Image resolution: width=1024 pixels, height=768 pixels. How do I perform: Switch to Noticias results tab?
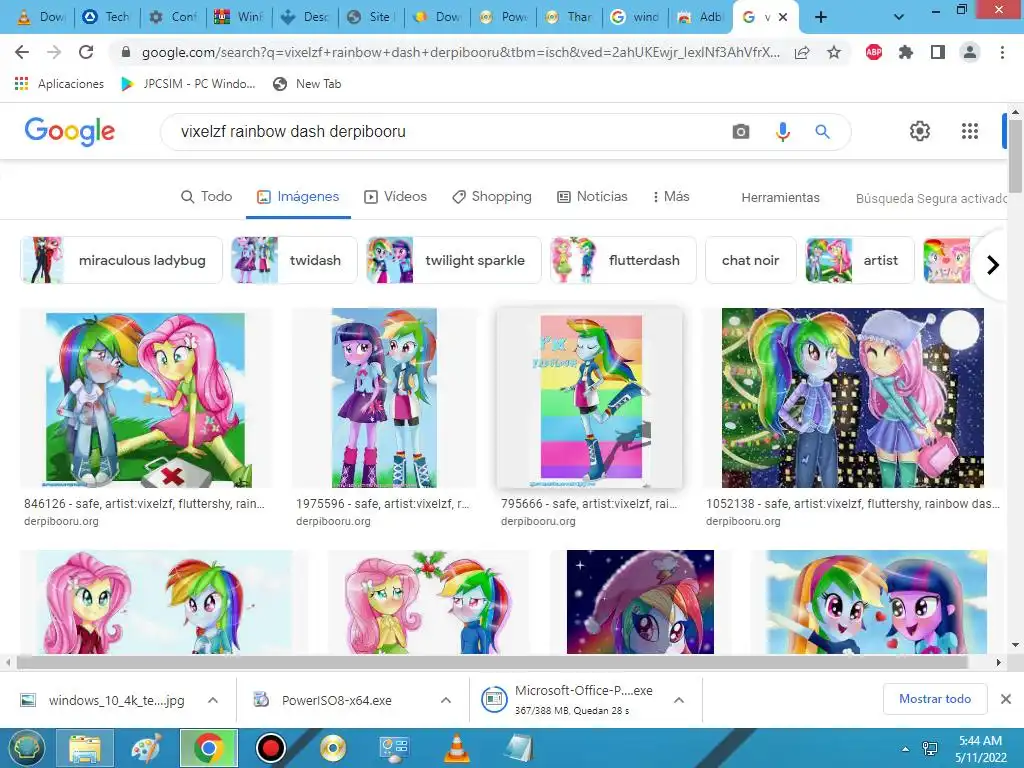coord(592,197)
